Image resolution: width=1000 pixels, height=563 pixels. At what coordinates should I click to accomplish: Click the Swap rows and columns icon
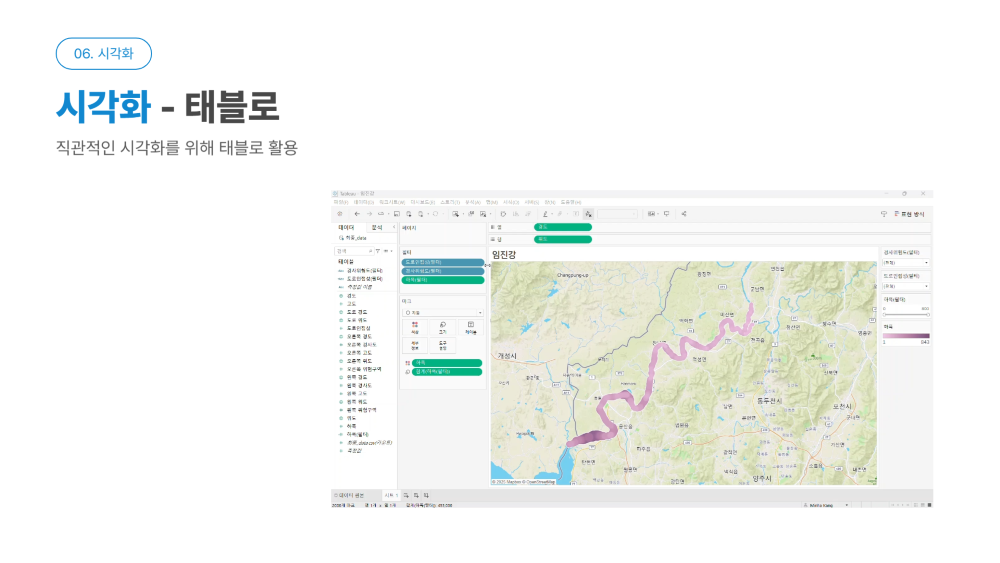503,214
